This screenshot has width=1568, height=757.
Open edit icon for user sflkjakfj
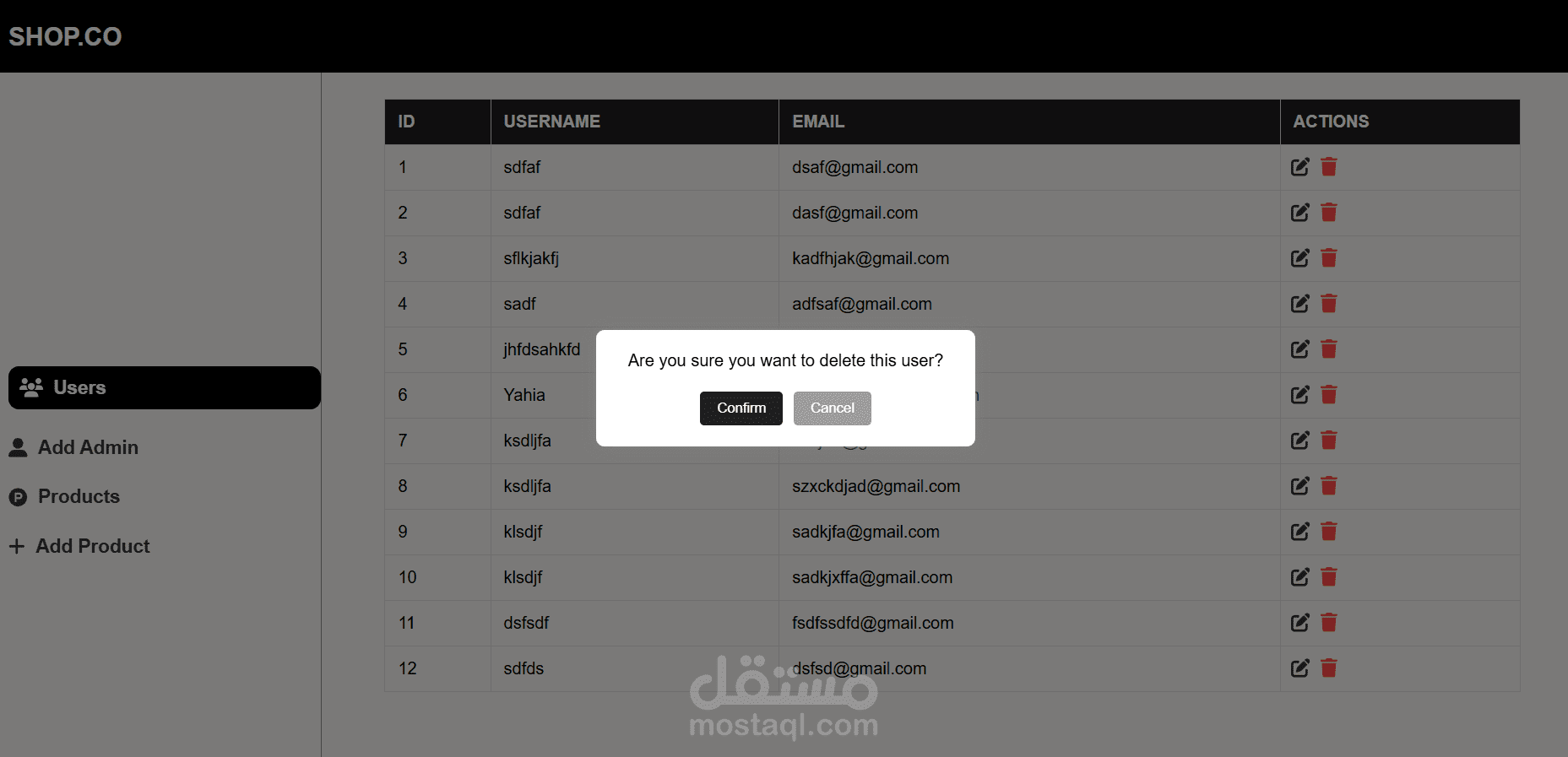[x=1300, y=258]
